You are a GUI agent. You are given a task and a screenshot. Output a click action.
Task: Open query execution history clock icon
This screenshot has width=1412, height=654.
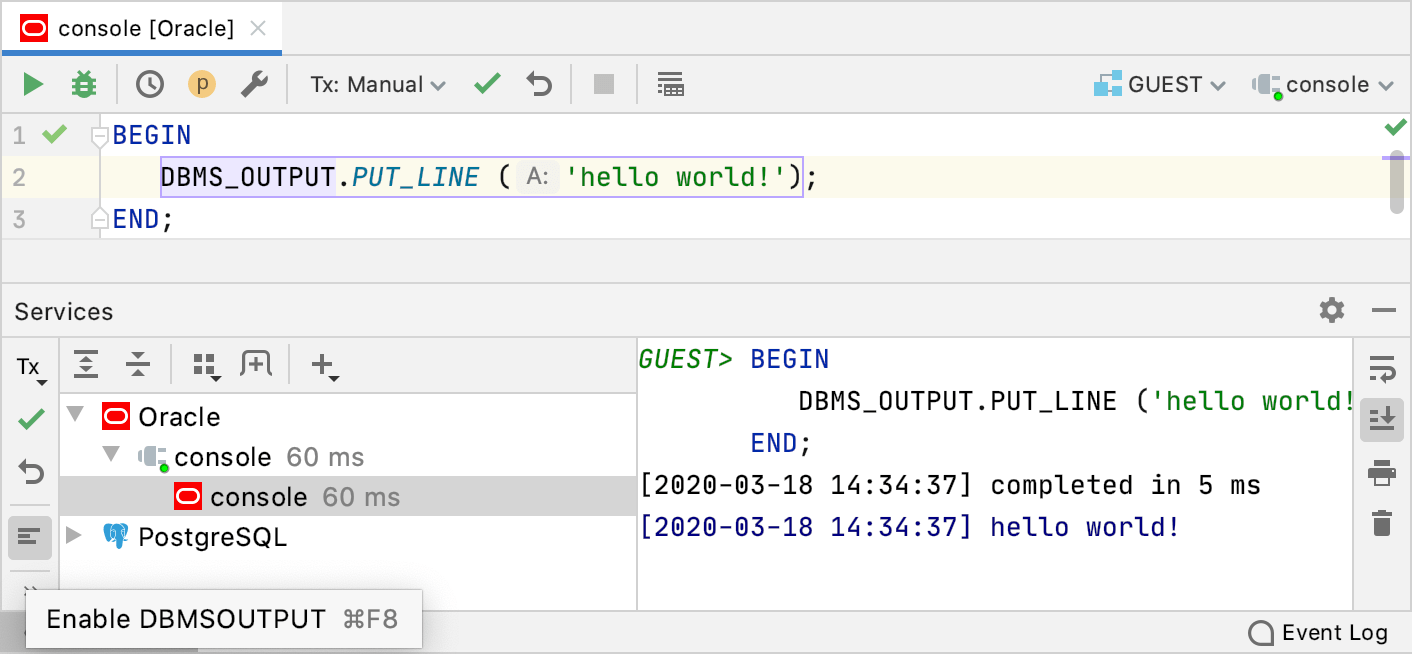150,84
